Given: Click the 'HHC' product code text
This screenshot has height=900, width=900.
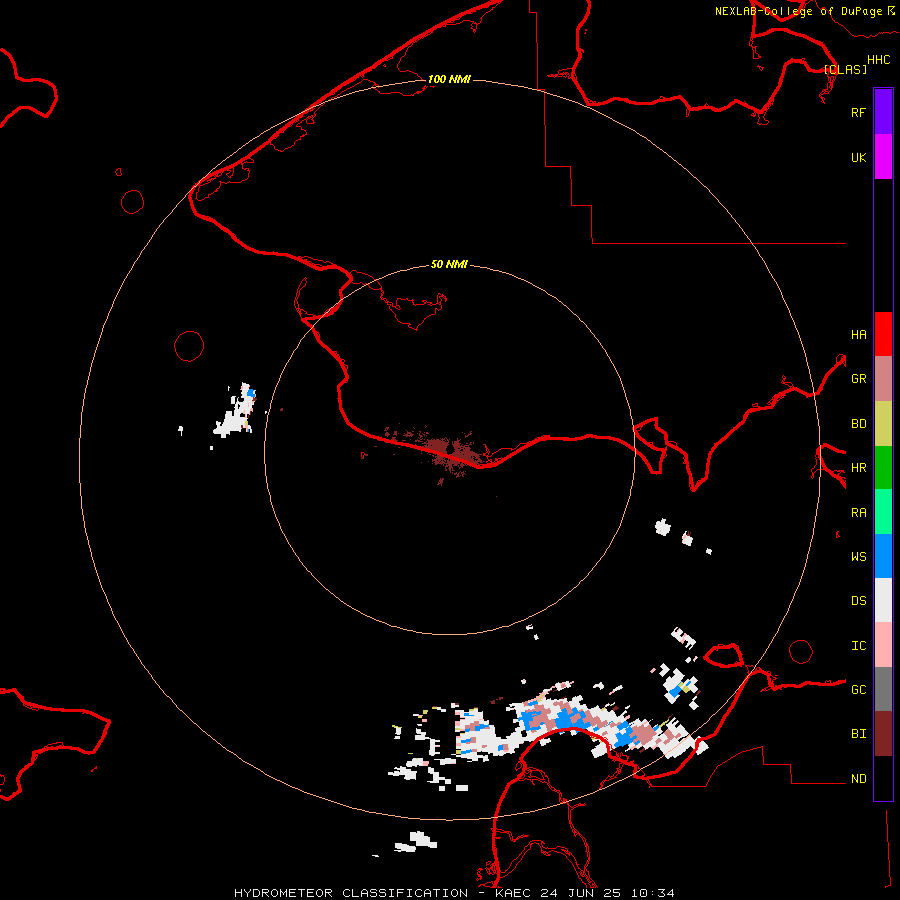Looking at the screenshot, I should click(x=878, y=60).
